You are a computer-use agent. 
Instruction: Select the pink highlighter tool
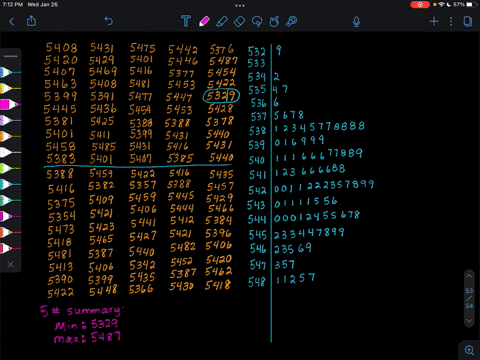204,21
